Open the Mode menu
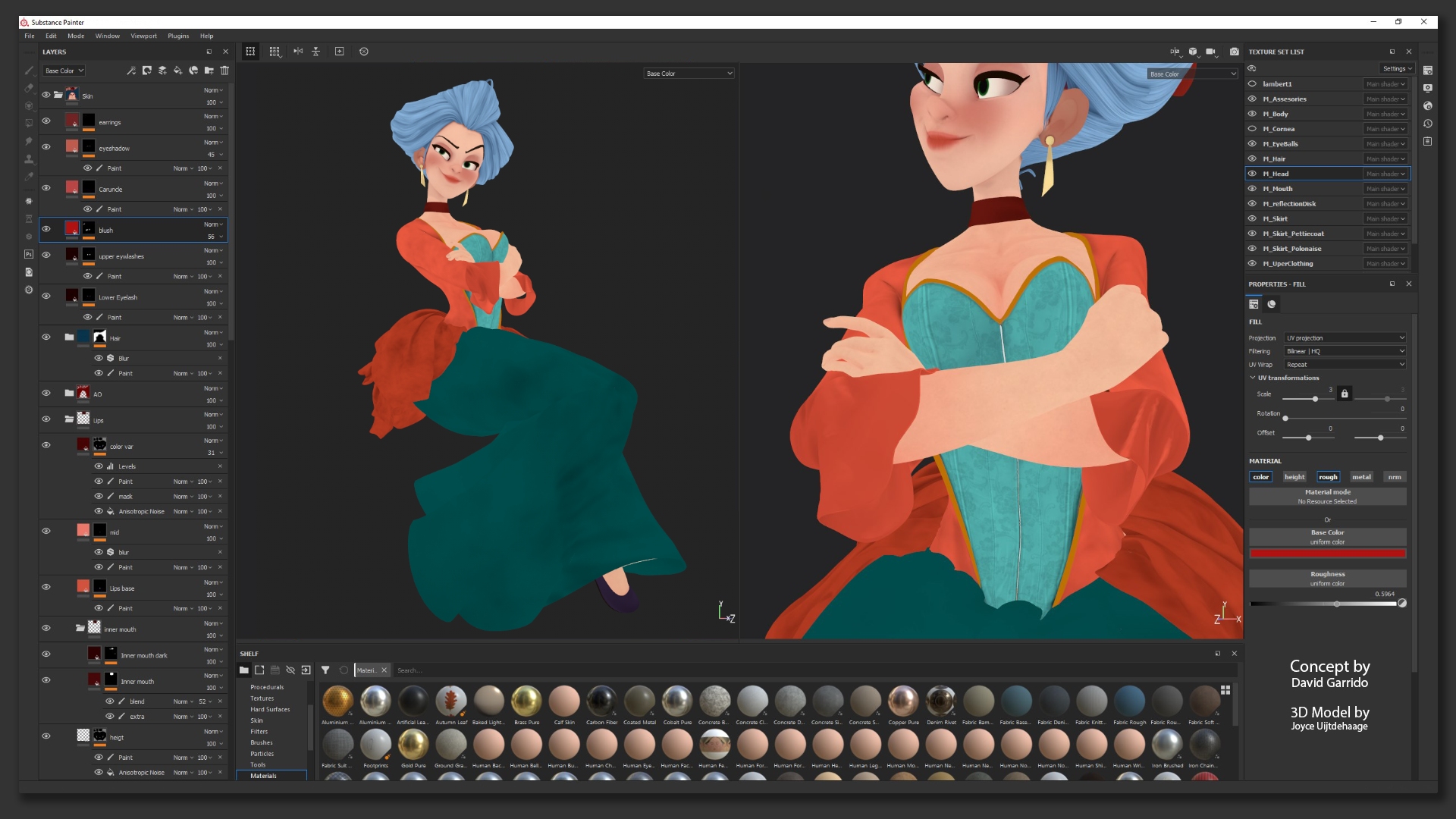This screenshot has width=1456, height=819. (x=76, y=36)
